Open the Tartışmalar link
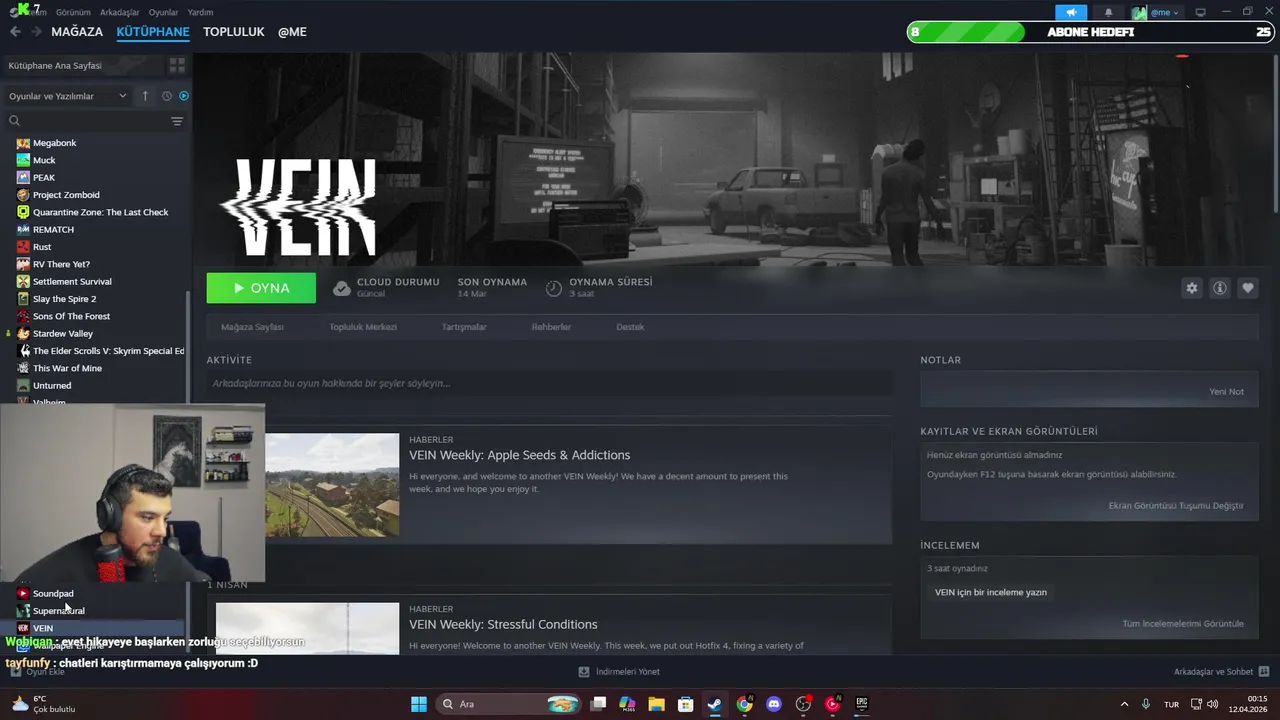 [464, 327]
